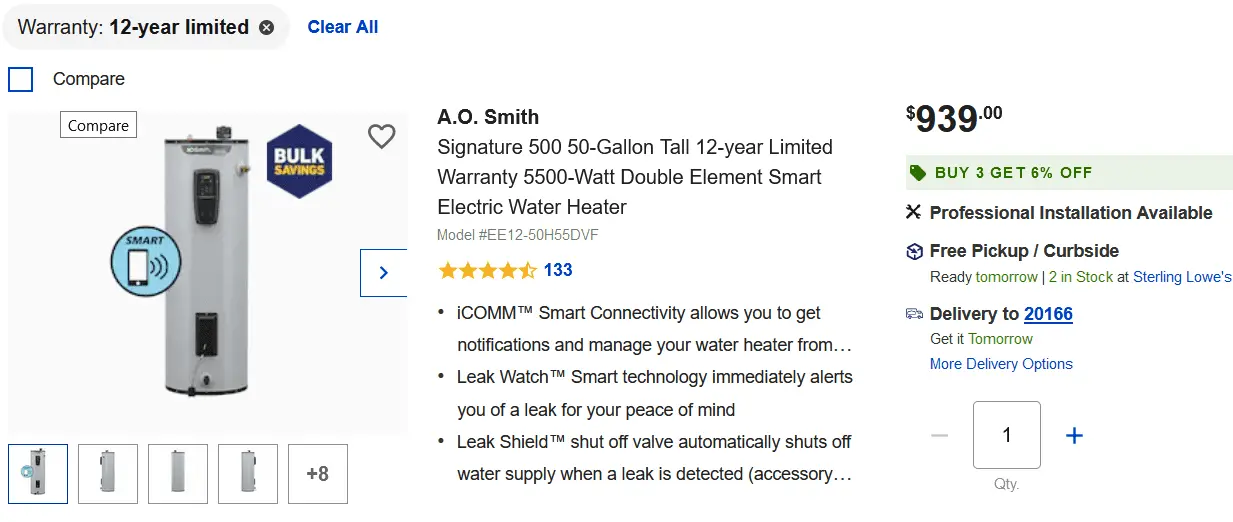Viewport: 1233px width, 522px height.
Task: Increase quantity with the plus icon
Action: [1074, 435]
